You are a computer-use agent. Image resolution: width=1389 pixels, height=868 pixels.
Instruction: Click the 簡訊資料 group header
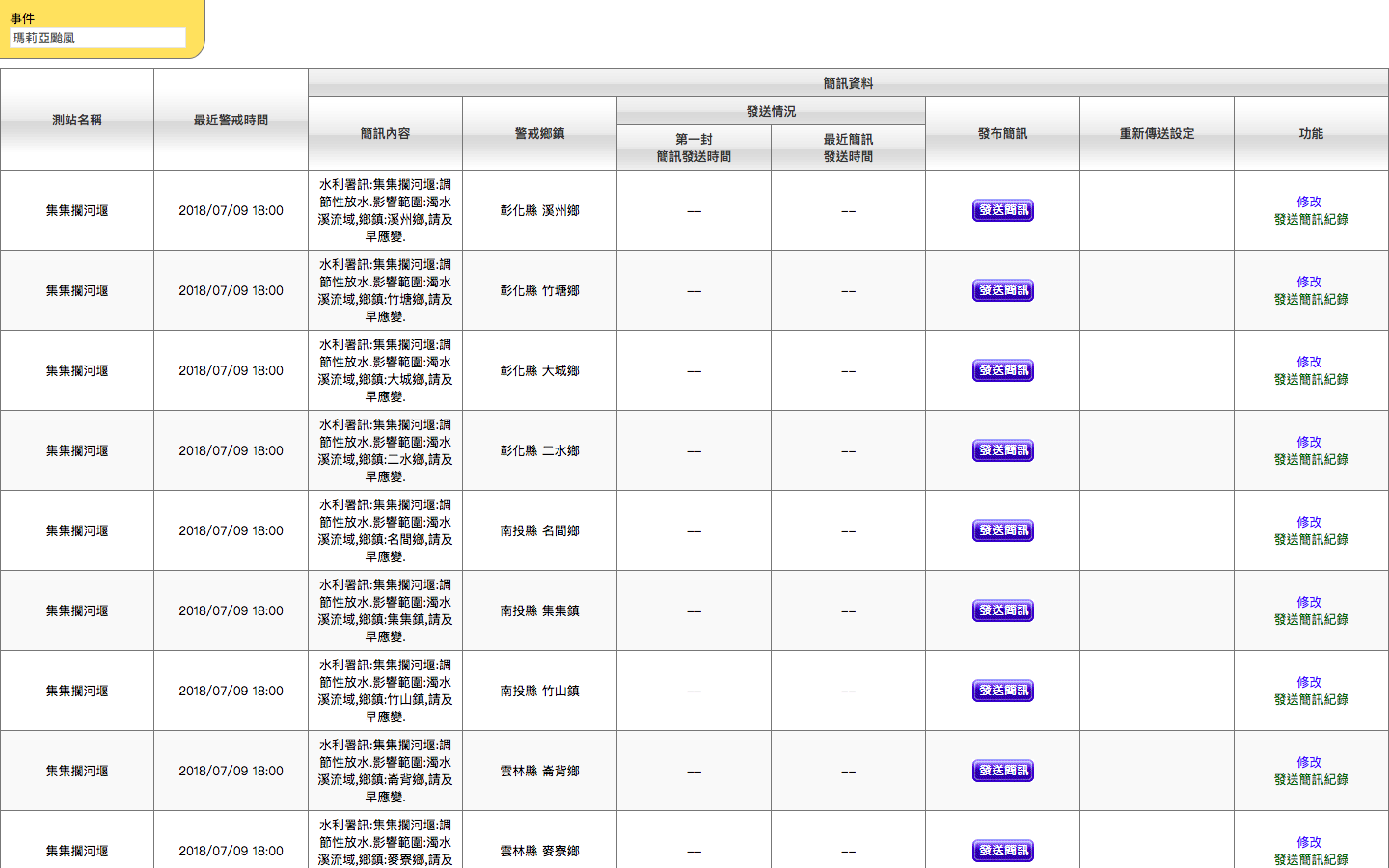[x=848, y=83]
